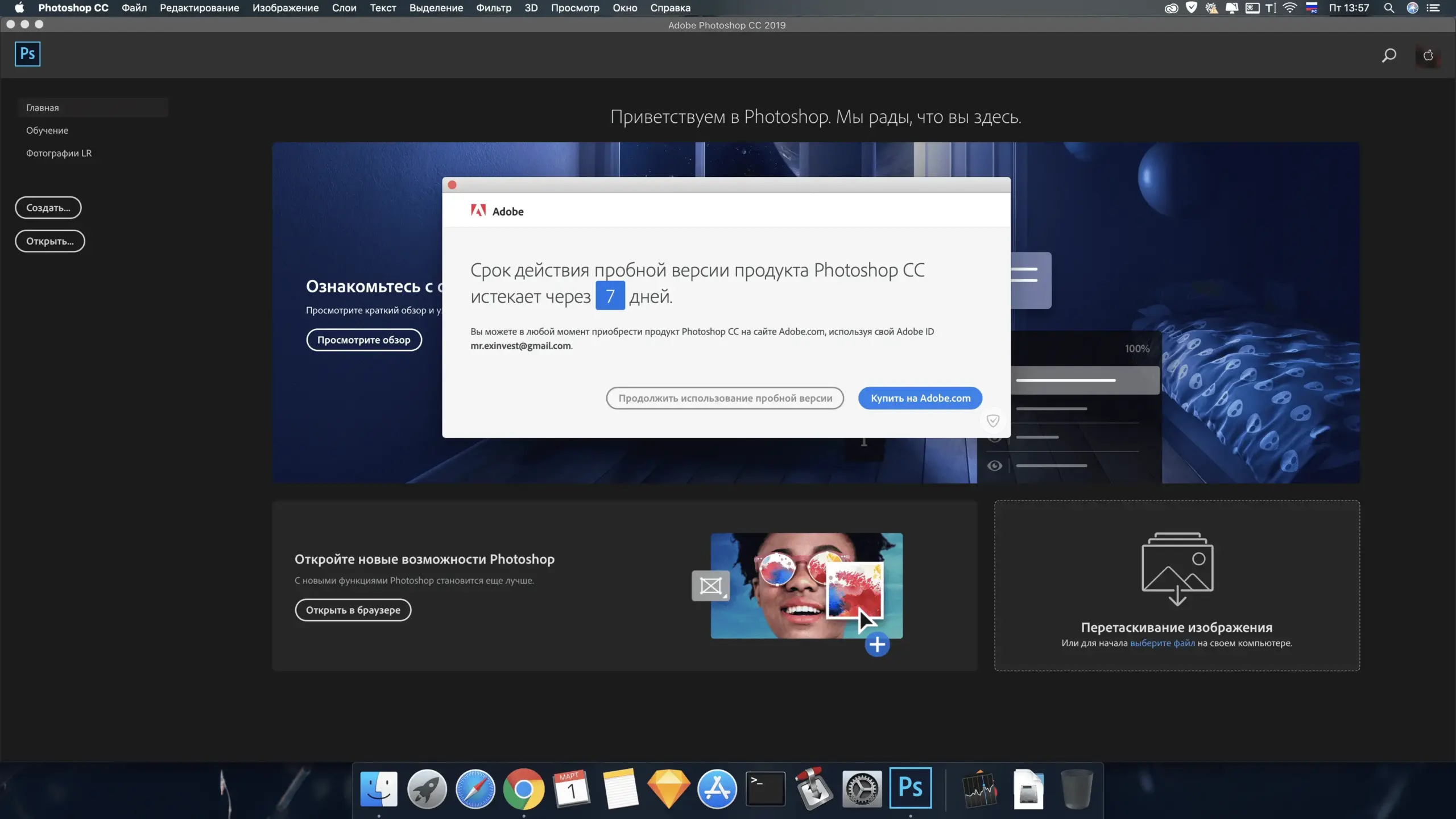Open Google Chrome from the dock
Screen dimensions: 1456x819
click(523, 789)
